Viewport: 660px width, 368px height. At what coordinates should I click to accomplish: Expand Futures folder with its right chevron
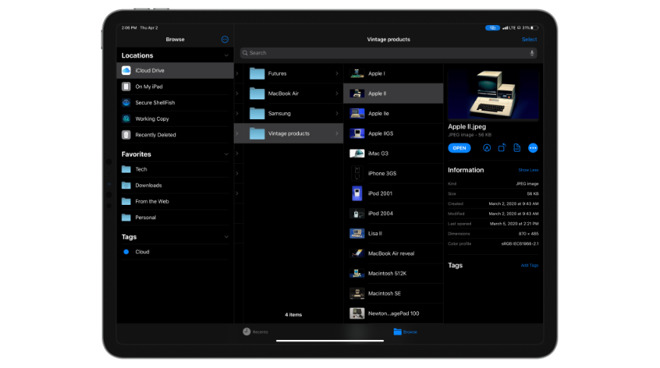[x=337, y=73]
